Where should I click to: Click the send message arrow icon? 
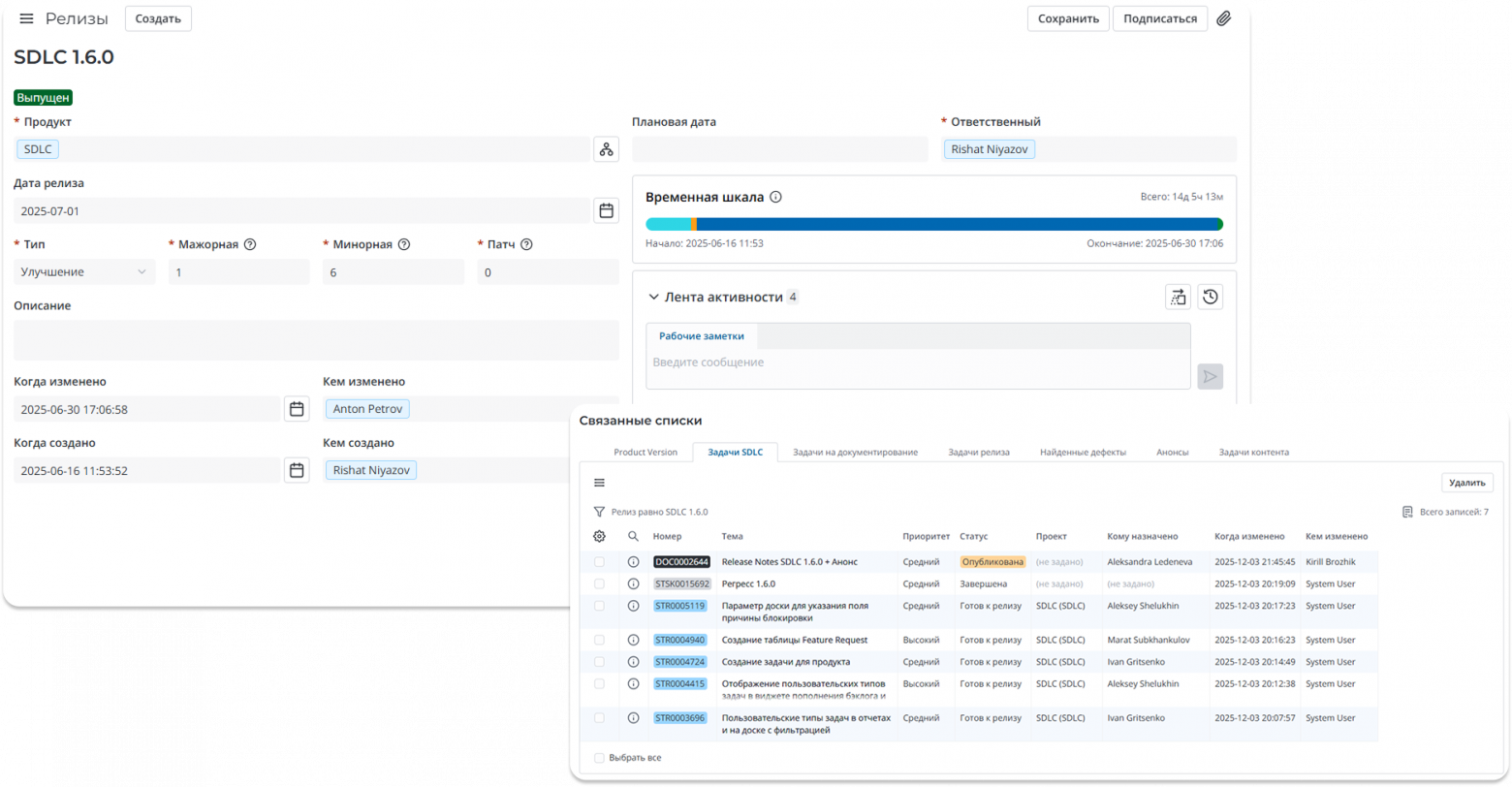pos(1210,377)
